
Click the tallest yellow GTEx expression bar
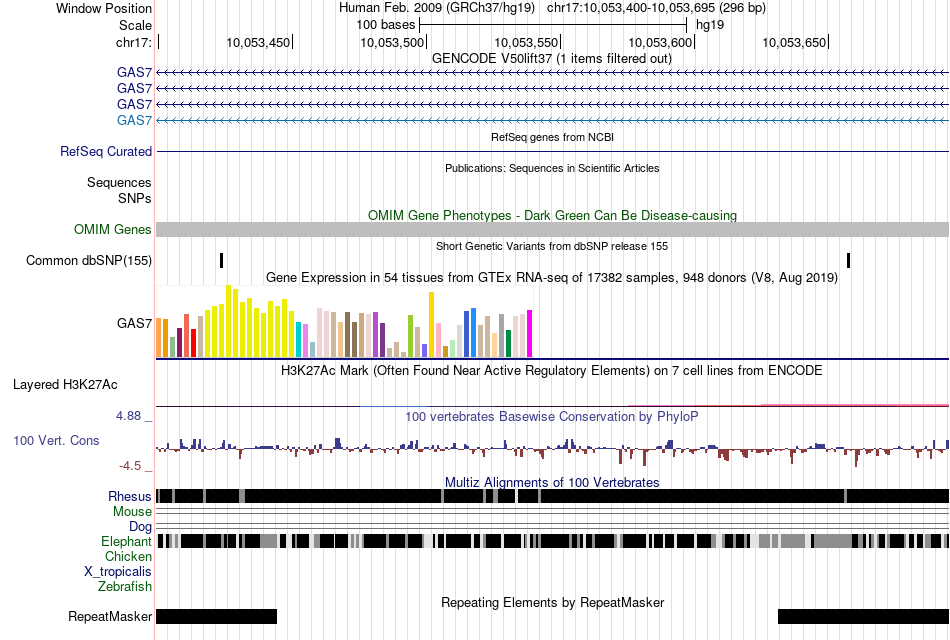point(228,321)
